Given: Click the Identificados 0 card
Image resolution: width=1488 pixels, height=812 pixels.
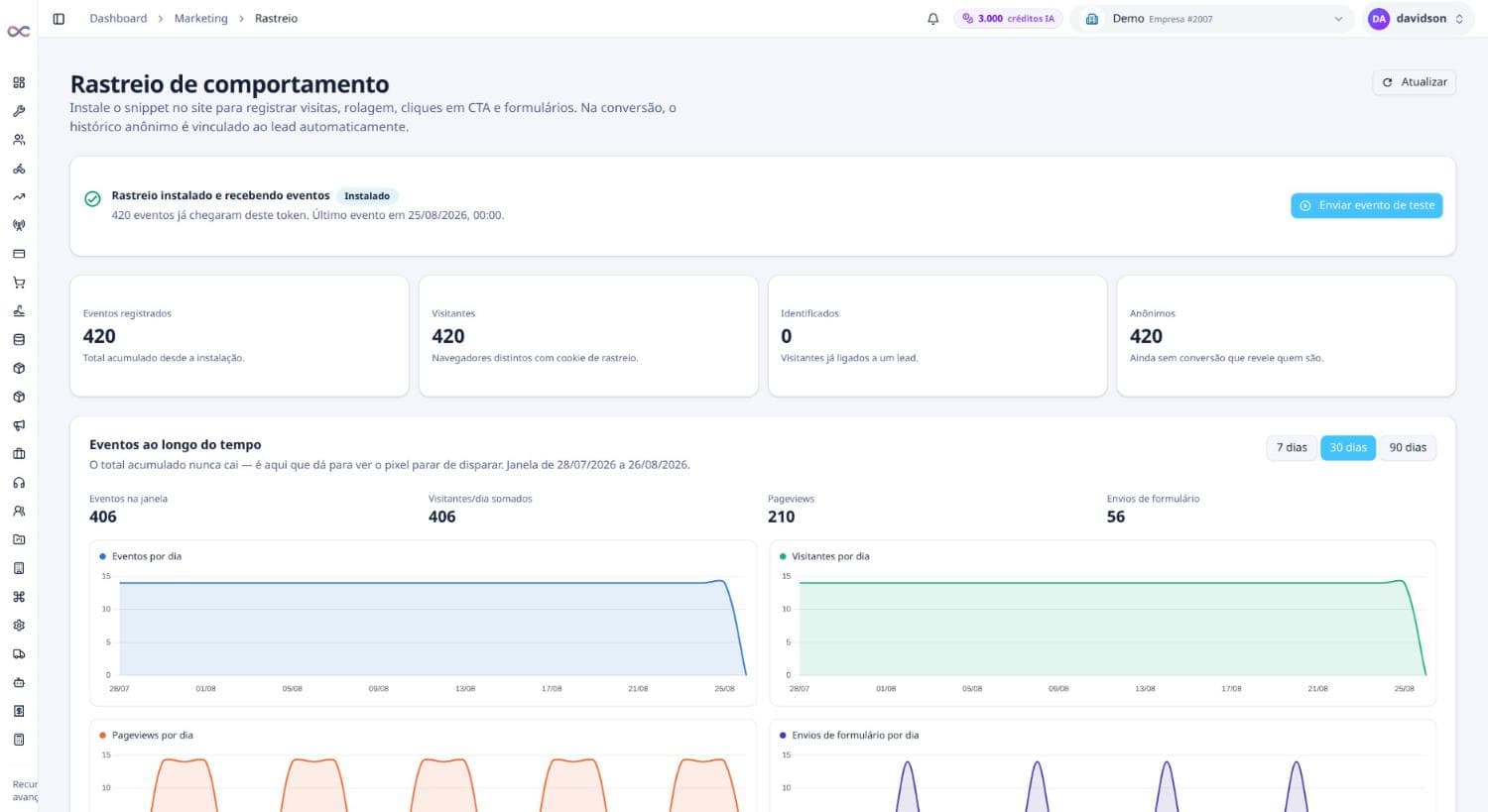Looking at the screenshot, I should click(937, 336).
